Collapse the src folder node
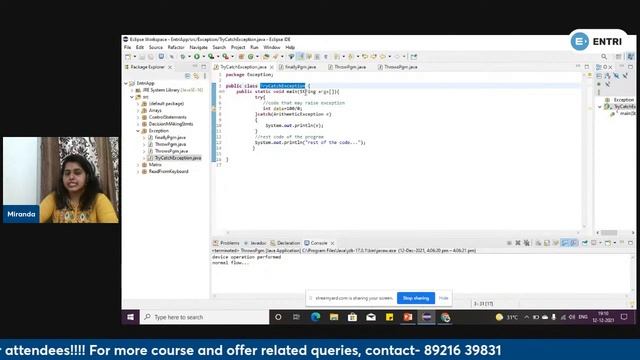This screenshot has height=360, width=640. pyautogui.click(x=132, y=97)
